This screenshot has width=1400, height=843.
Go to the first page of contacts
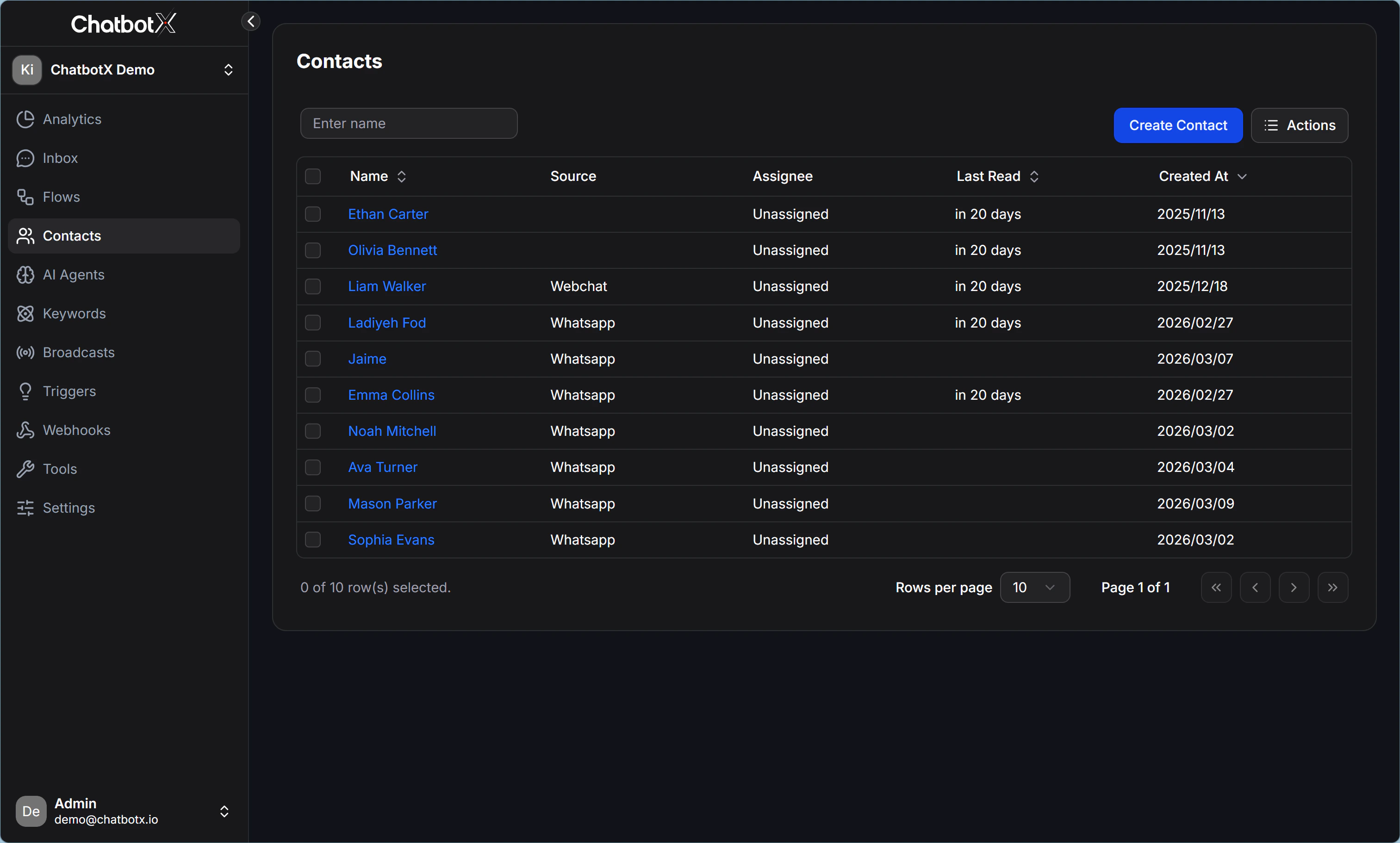click(x=1216, y=588)
